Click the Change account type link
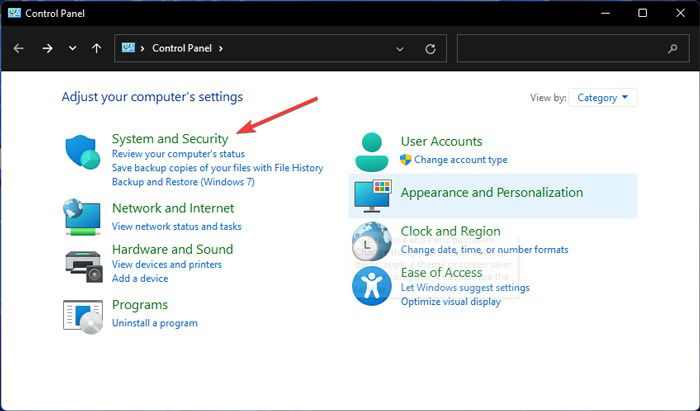The width and height of the screenshot is (700, 411). click(460, 160)
